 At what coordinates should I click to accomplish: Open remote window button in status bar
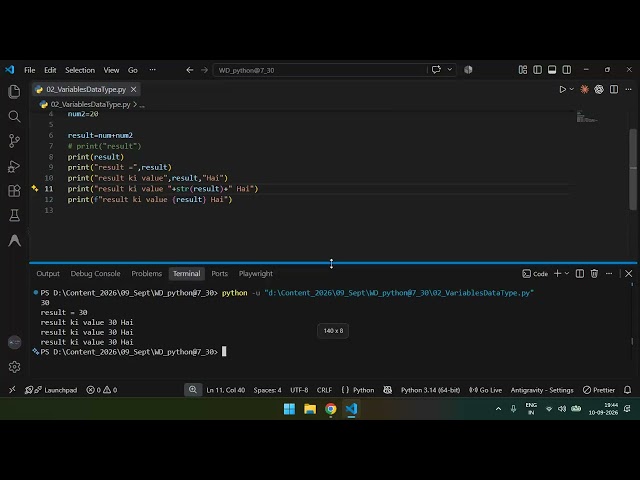coord(12,390)
